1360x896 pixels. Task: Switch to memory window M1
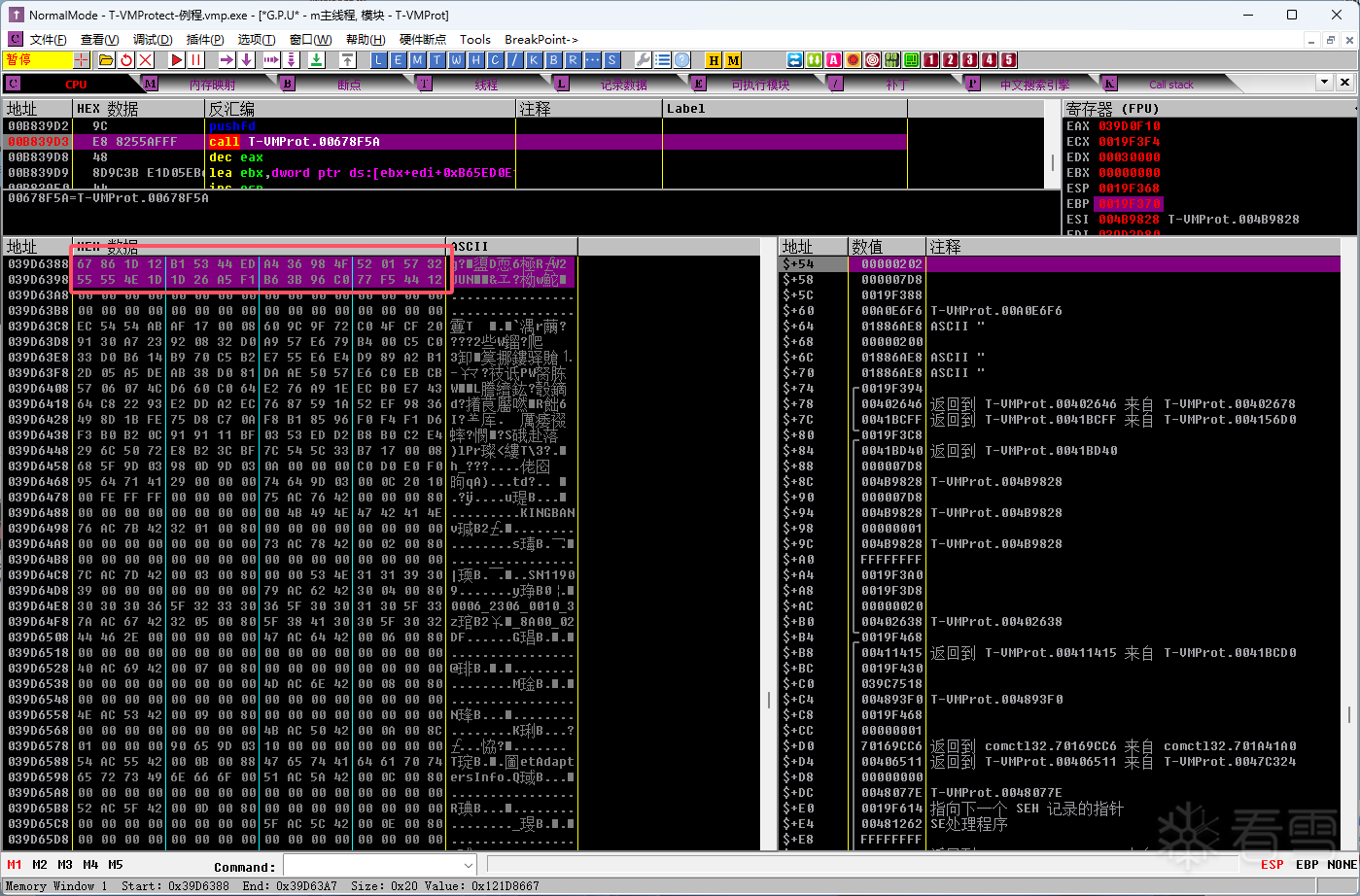(15, 864)
